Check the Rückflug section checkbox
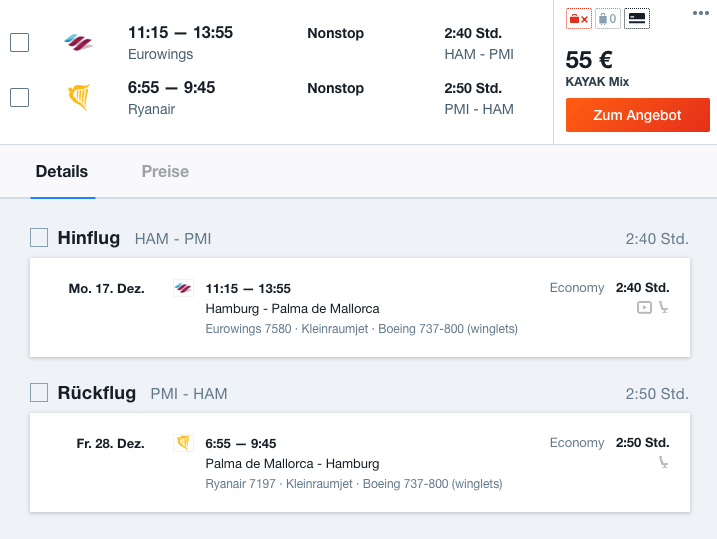The height and width of the screenshot is (539, 717). click(x=39, y=393)
